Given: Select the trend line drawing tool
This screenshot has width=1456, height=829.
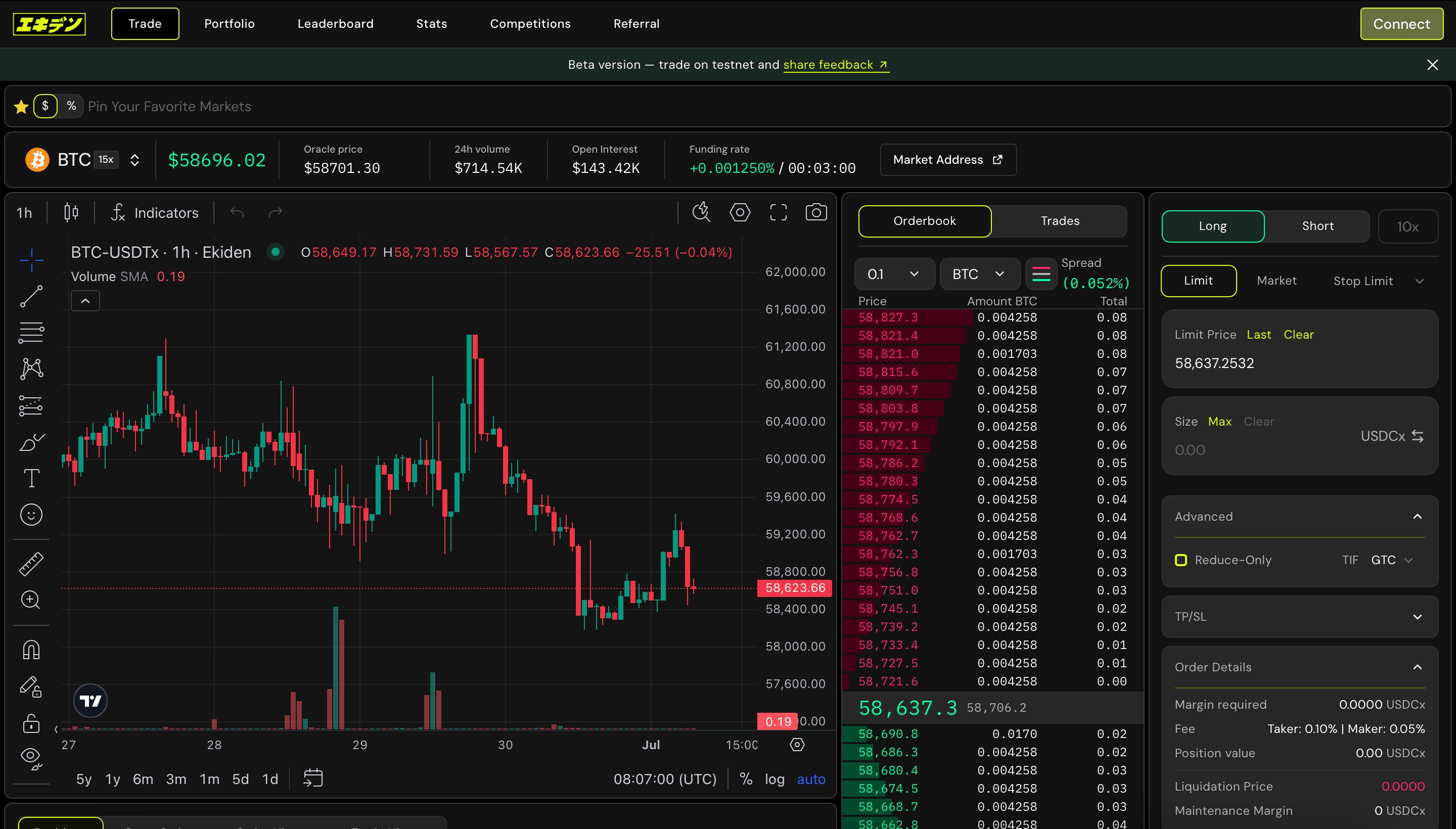Looking at the screenshot, I should pos(31,296).
